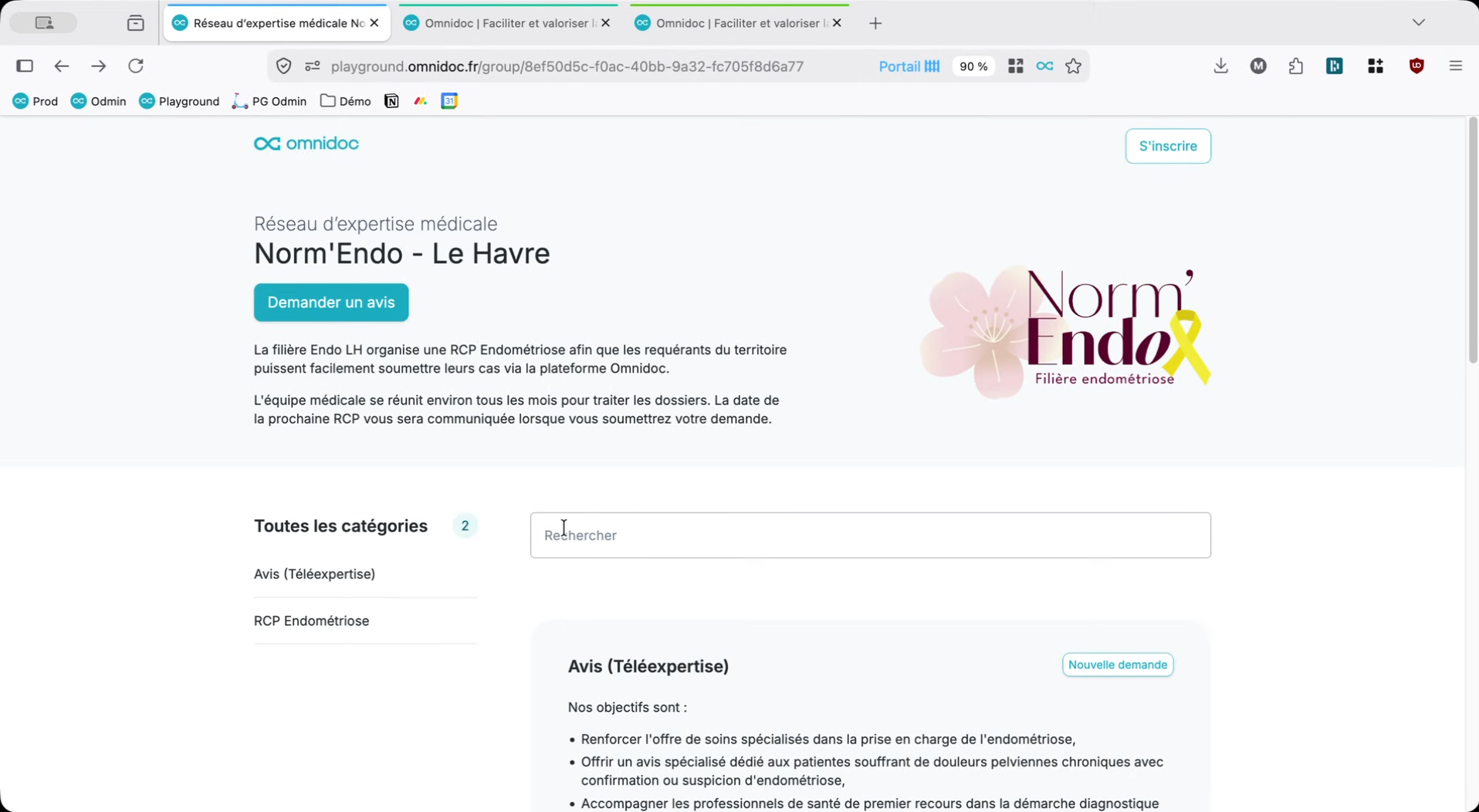Open a new tab with the plus button
This screenshot has width=1479, height=812.
click(x=875, y=23)
